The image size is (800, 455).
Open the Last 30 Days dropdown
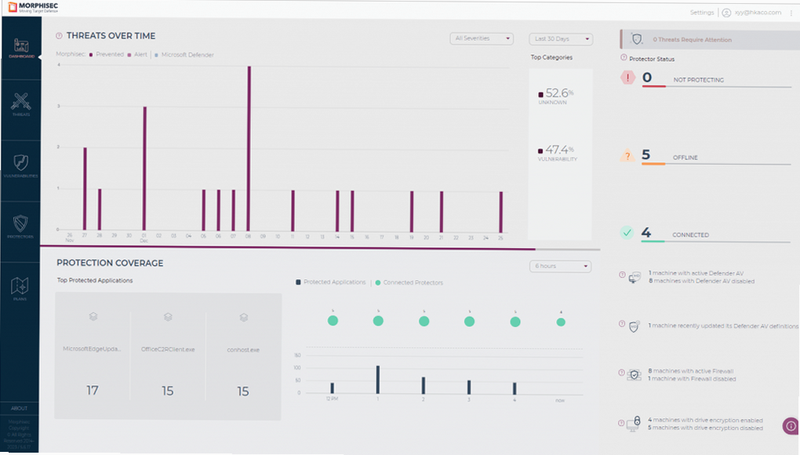coord(561,39)
